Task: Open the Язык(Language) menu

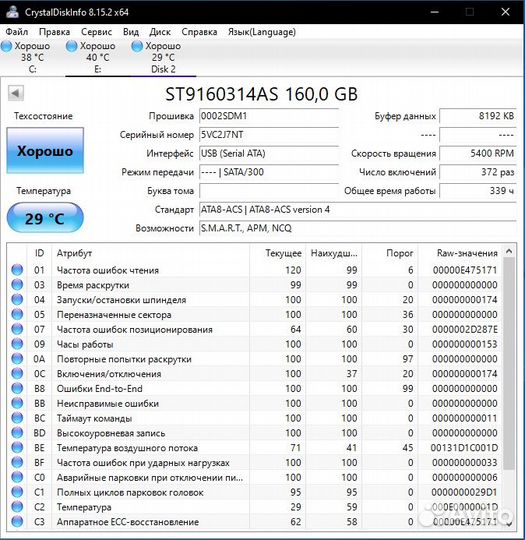Action: (x=262, y=32)
